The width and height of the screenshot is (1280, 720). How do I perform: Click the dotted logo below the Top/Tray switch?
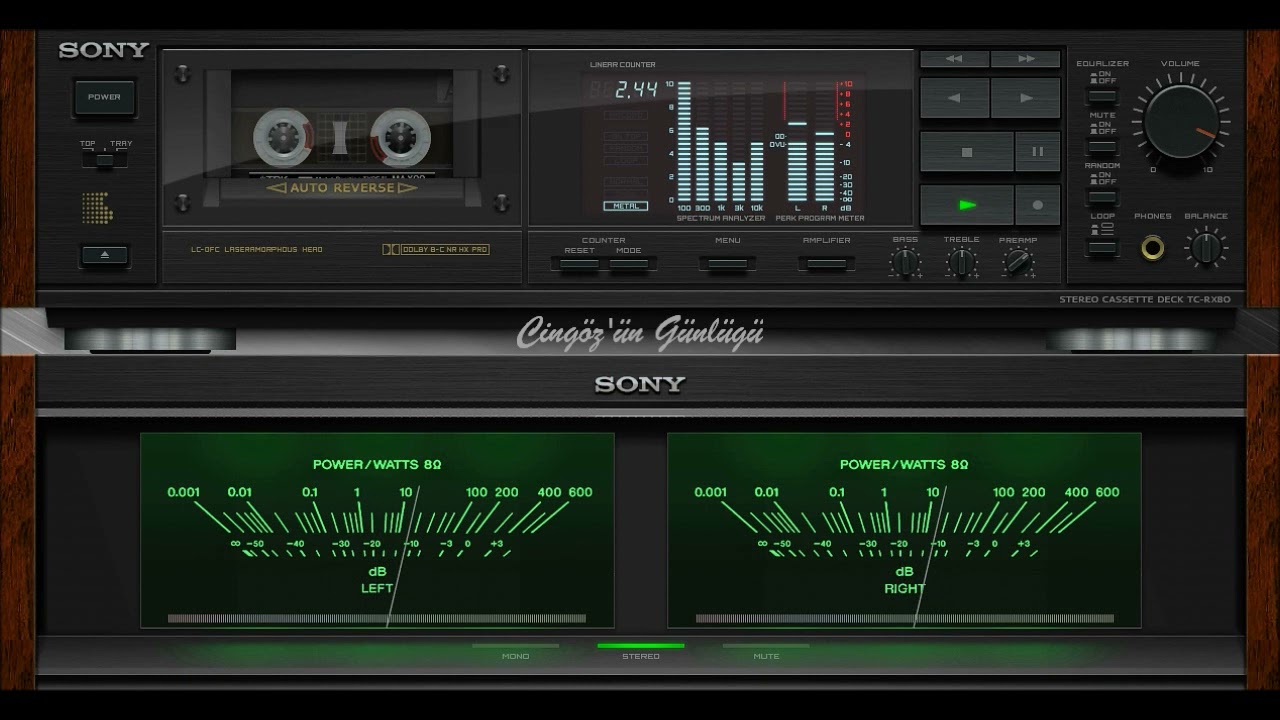point(97,207)
